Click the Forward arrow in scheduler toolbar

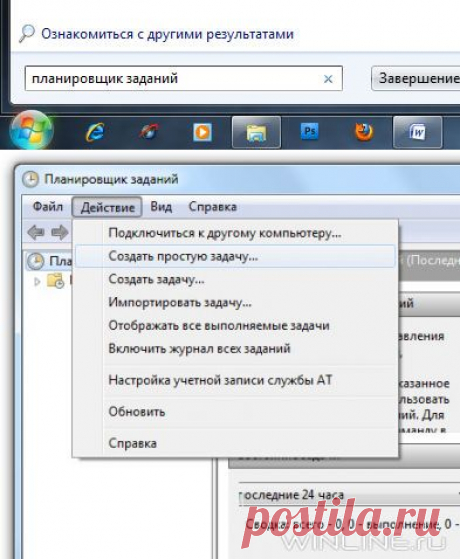60,232
